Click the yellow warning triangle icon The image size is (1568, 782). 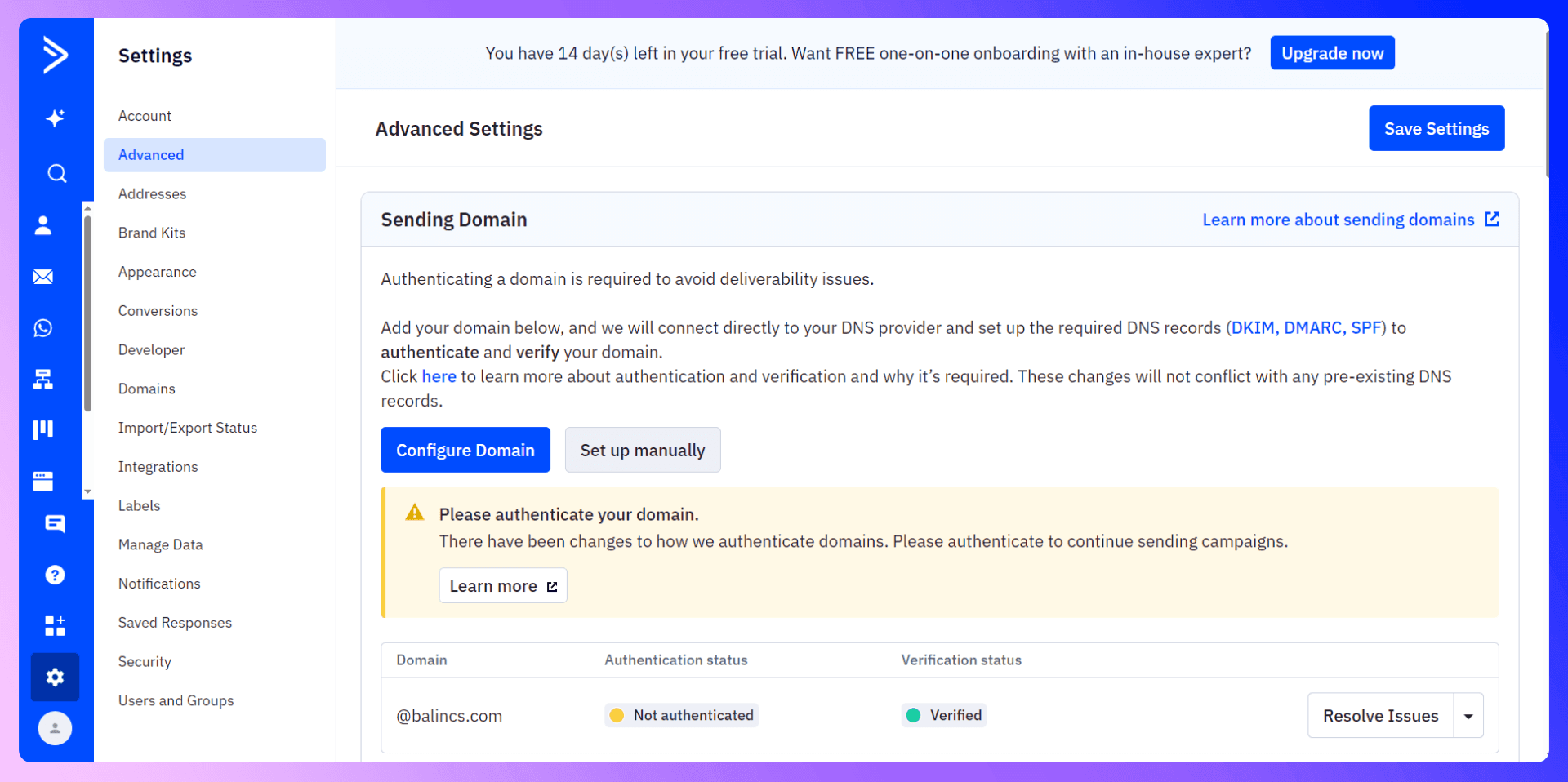(415, 513)
